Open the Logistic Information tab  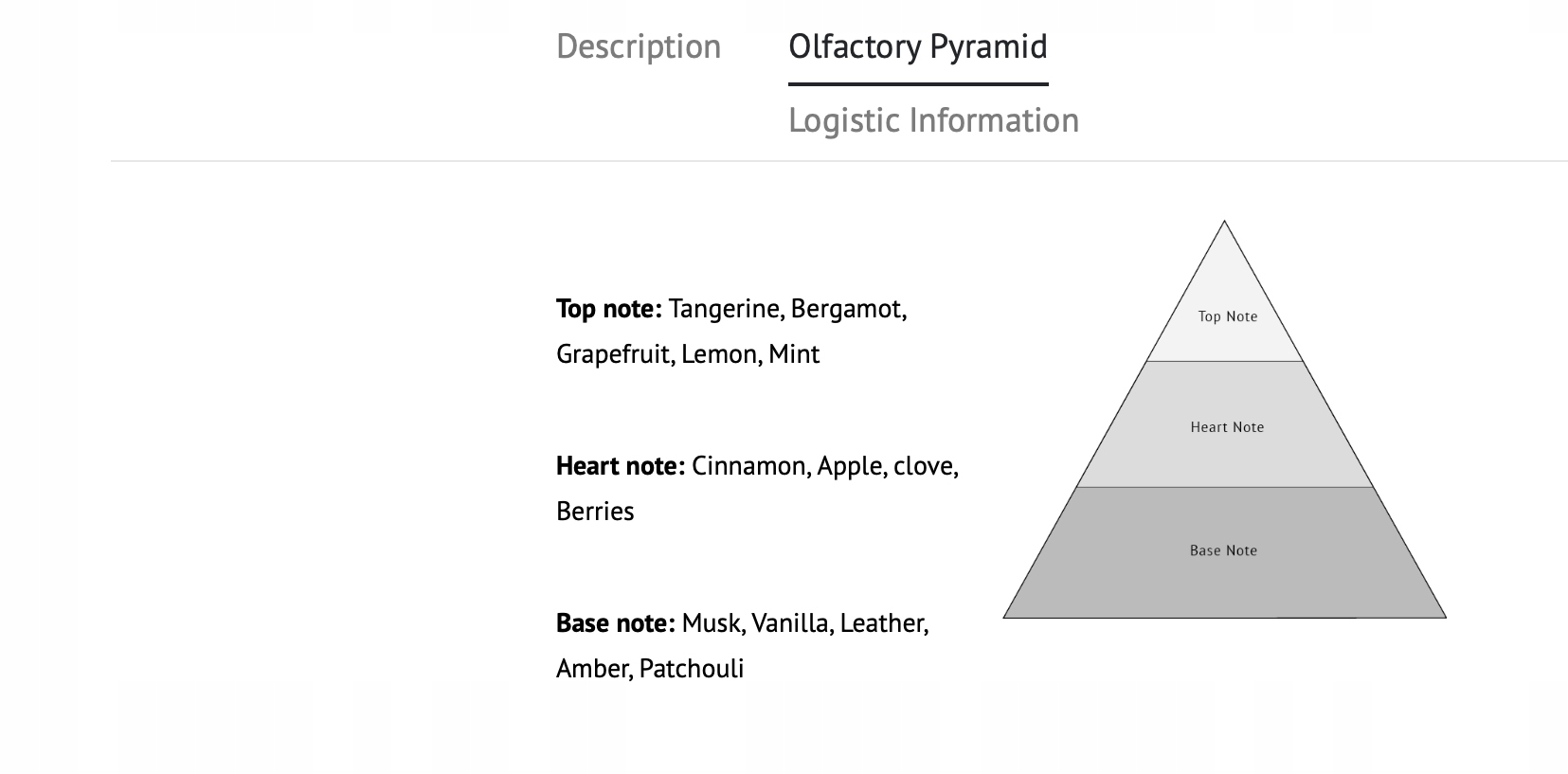(x=933, y=120)
